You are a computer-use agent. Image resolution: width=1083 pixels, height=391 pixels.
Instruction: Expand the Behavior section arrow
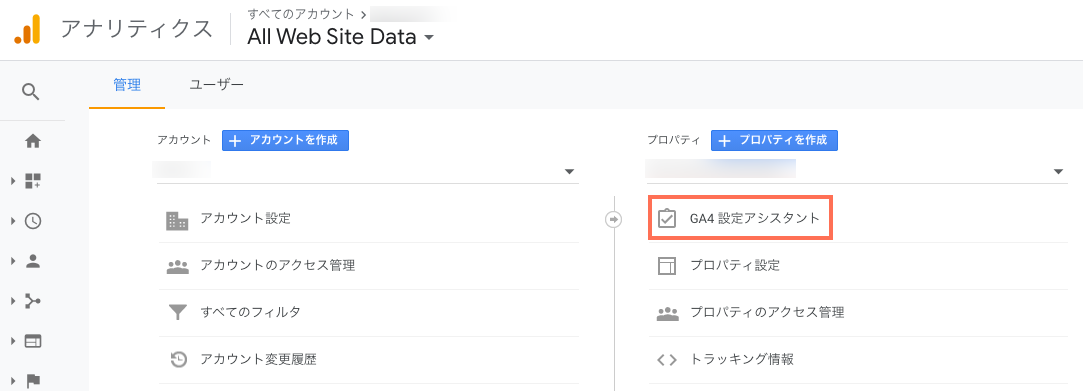[x=12, y=341]
